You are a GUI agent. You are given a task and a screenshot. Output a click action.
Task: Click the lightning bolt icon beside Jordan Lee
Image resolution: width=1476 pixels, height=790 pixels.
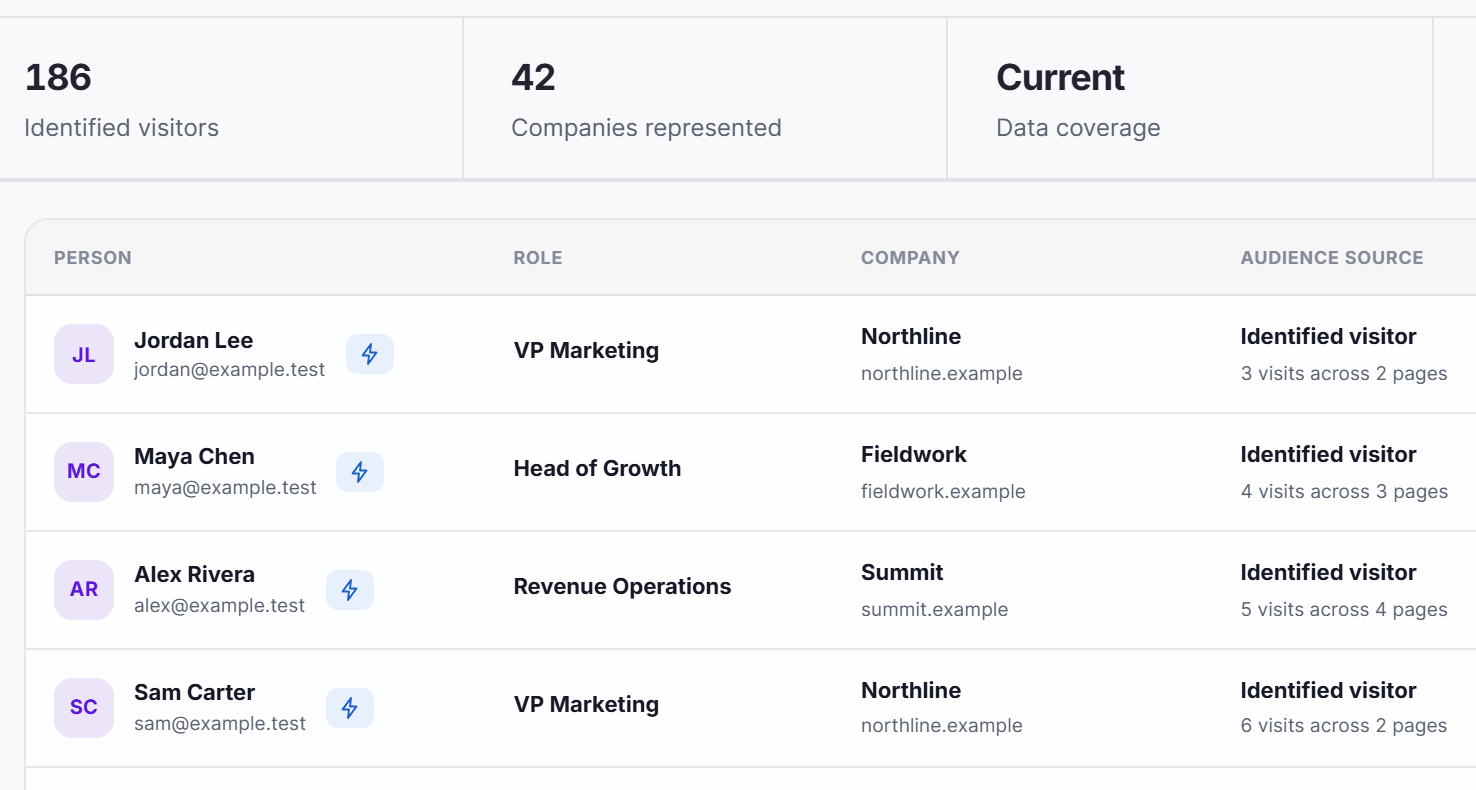(x=370, y=354)
